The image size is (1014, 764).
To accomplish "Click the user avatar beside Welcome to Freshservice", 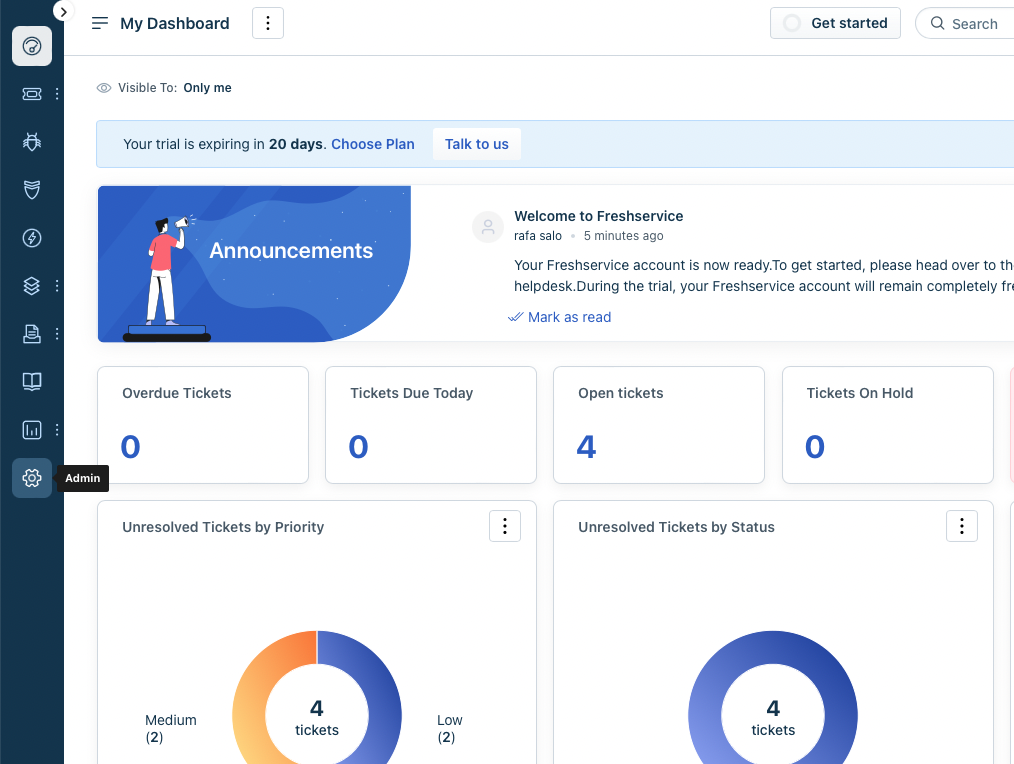I will coord(488,227).
